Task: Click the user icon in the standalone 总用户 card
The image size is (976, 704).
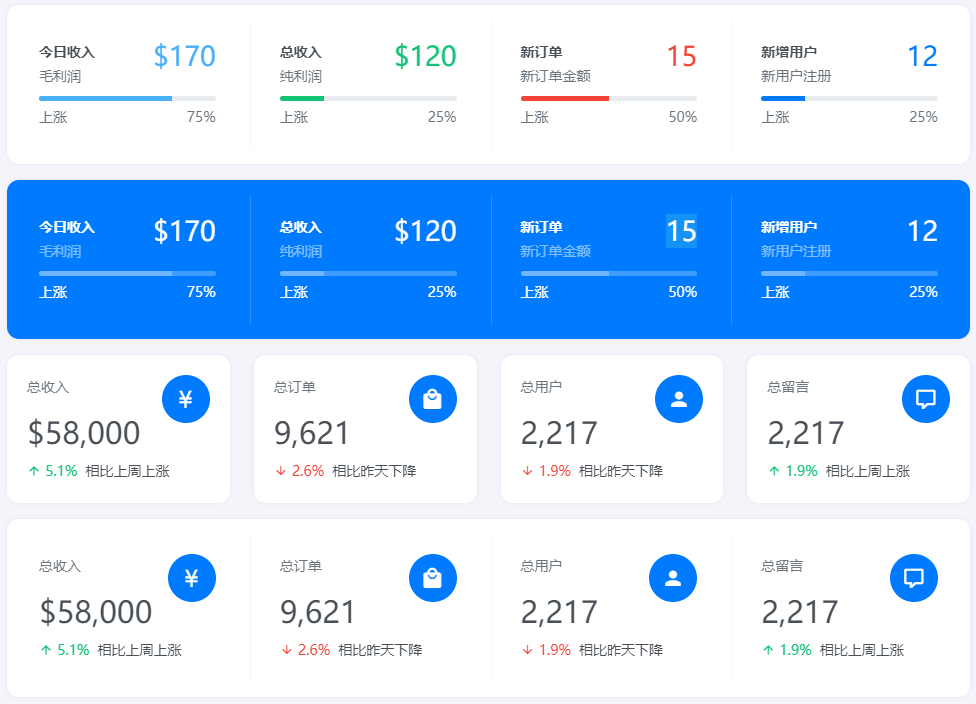Action: (x=679, y=399)
